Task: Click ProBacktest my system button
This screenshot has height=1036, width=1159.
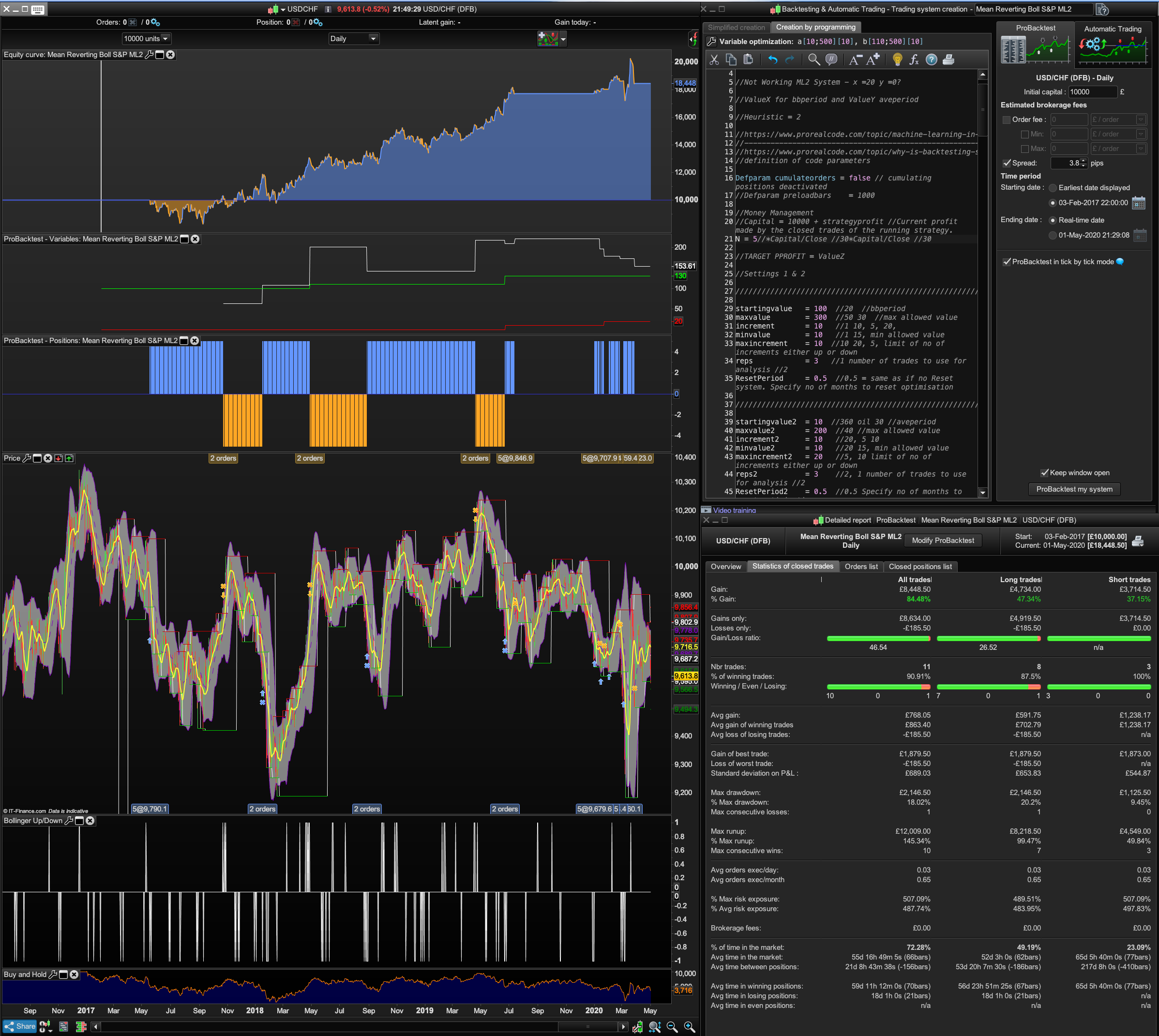Action: (1074, 489)
